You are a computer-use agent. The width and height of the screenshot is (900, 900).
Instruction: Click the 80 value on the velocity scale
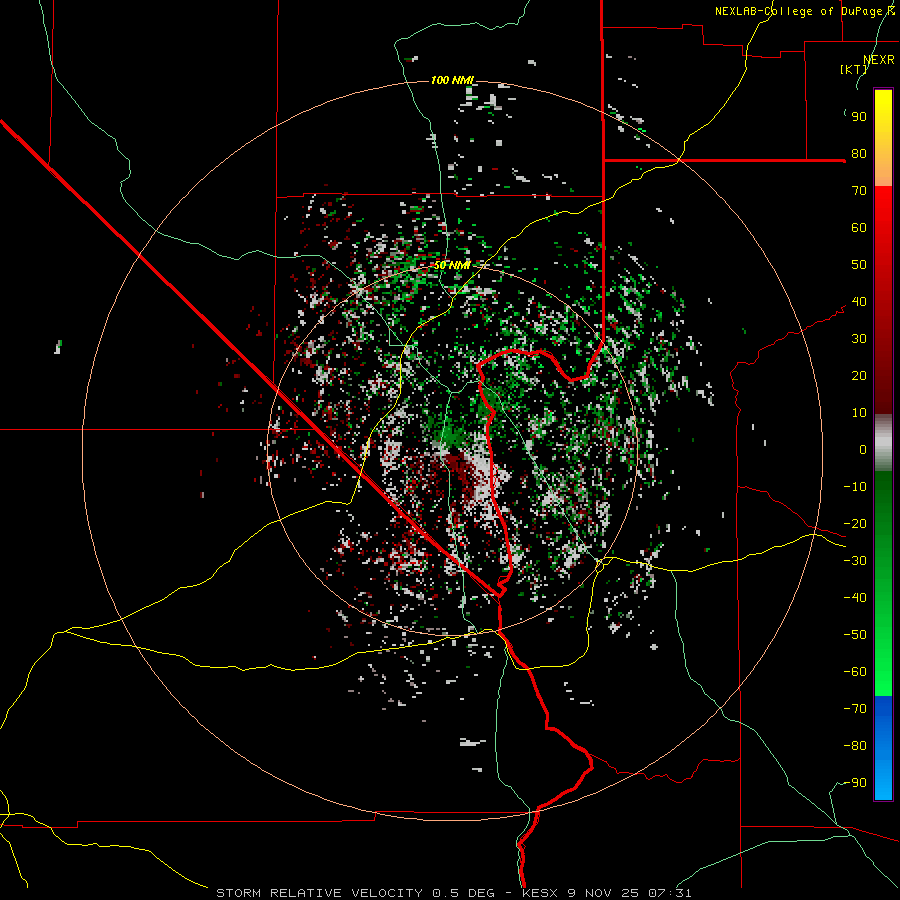(859, 153)
